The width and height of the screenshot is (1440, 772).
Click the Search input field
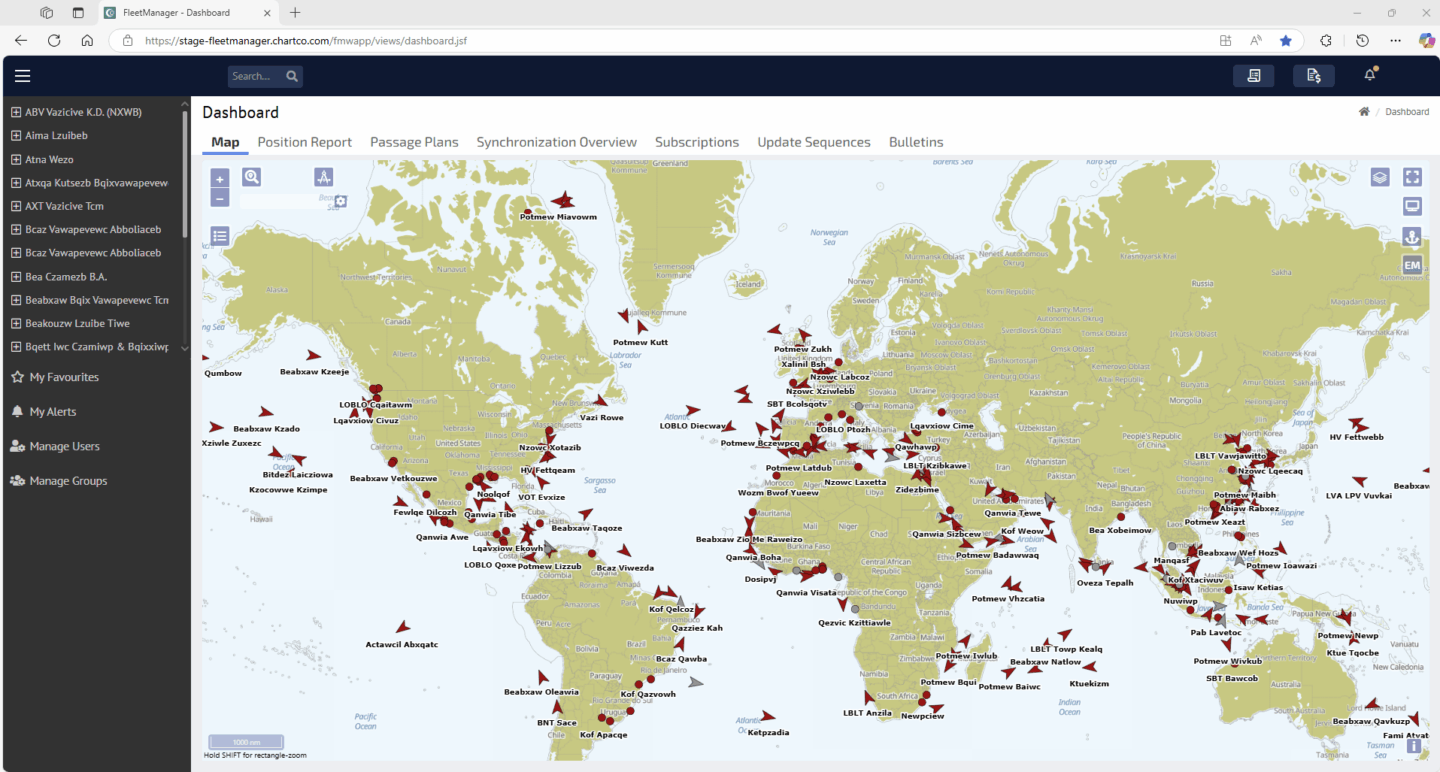coord(254,76)
